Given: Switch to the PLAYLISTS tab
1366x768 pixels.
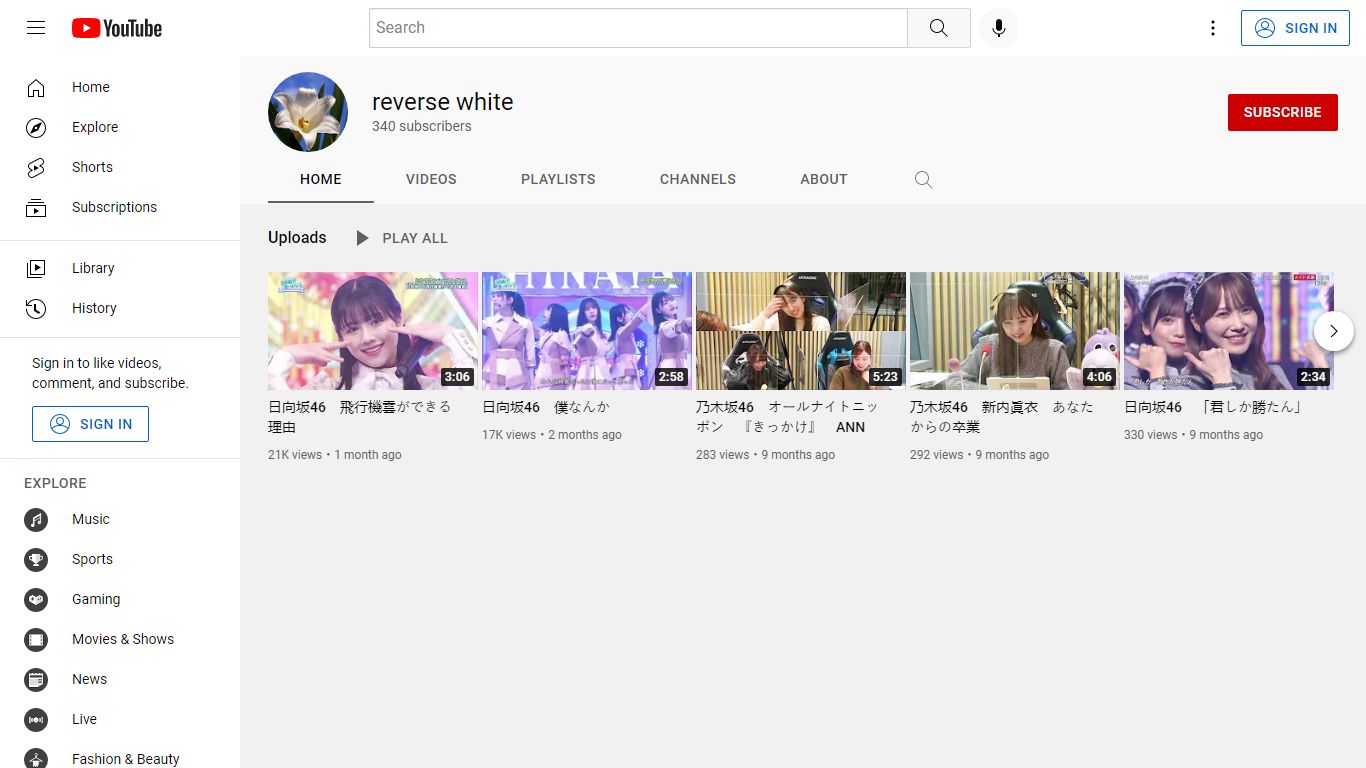Looking at the screenshot, I should [x=558, y=179].
